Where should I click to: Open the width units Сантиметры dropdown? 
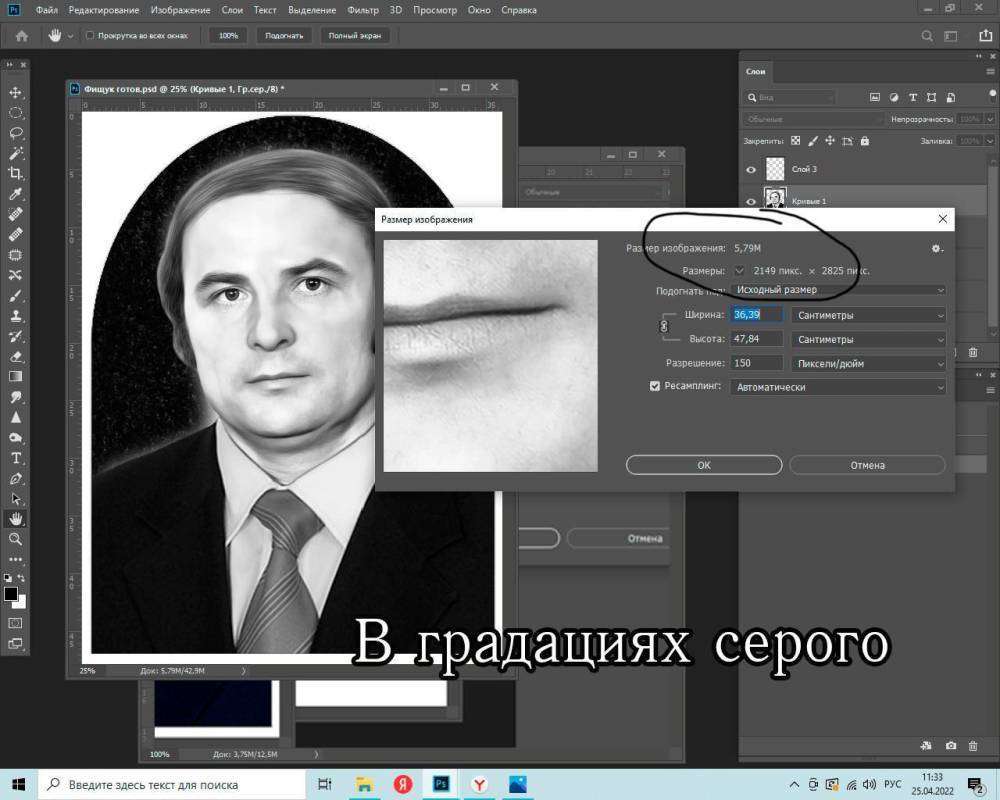point(869,314)
